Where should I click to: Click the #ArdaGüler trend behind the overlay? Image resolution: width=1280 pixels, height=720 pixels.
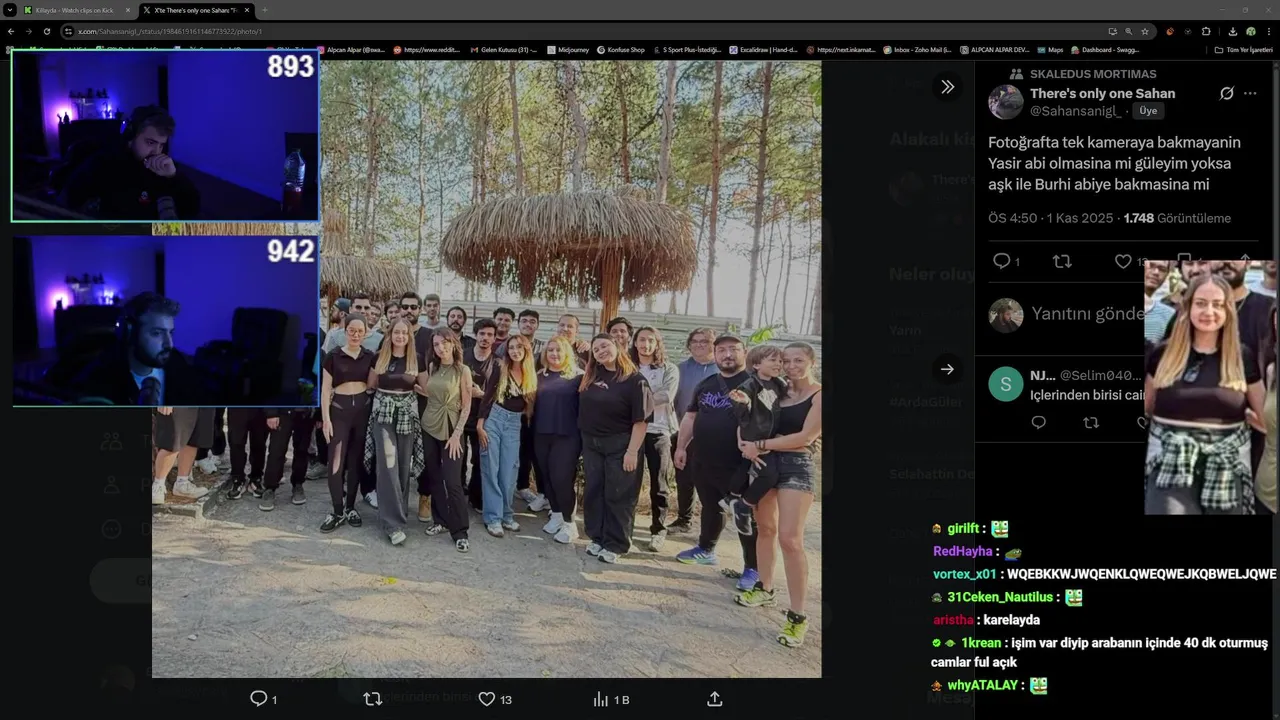(x=925, y=402)
